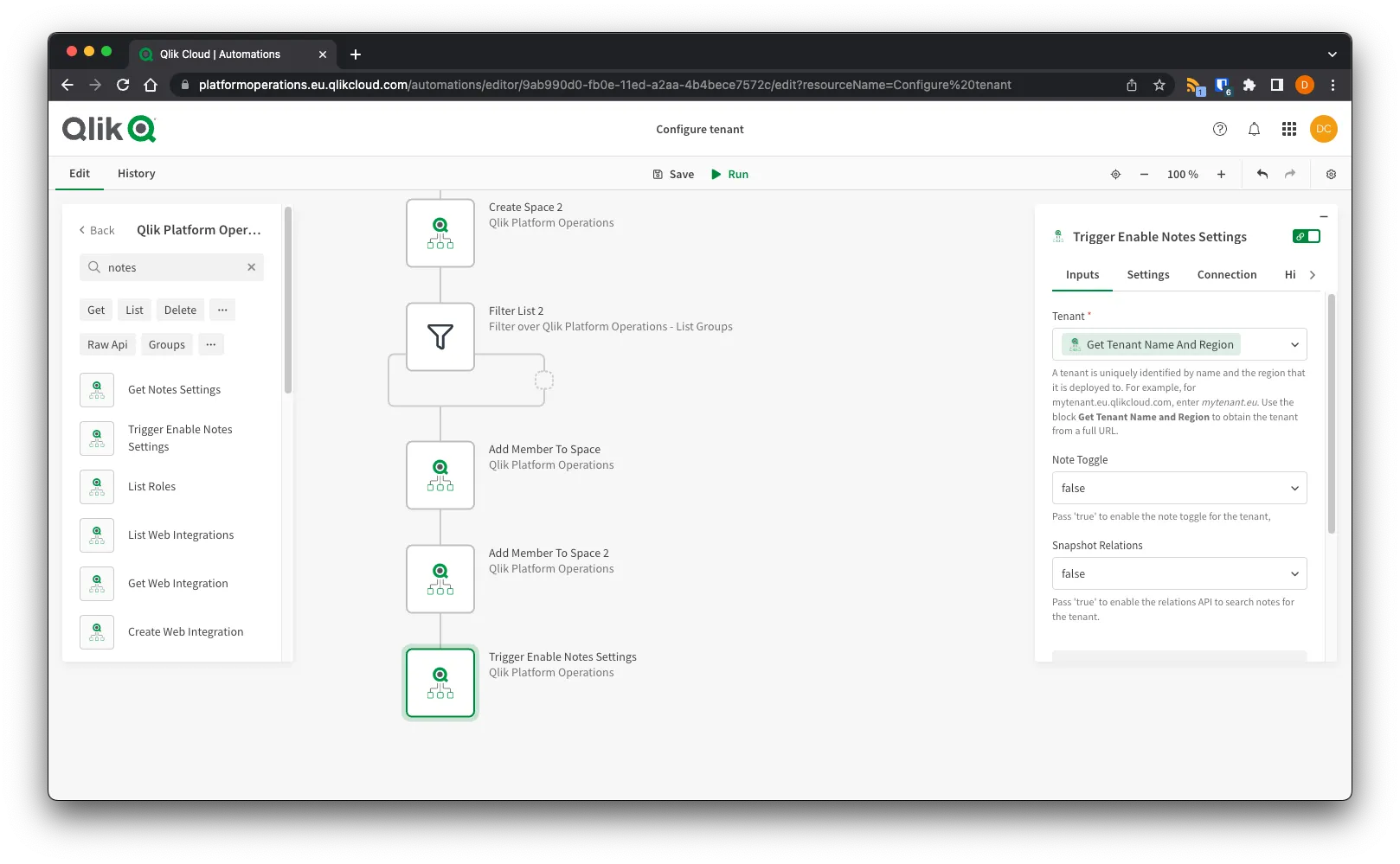The image size is (1400, 864).
Task: Open the apps grid launcher icon
Action: point(1288,129)
